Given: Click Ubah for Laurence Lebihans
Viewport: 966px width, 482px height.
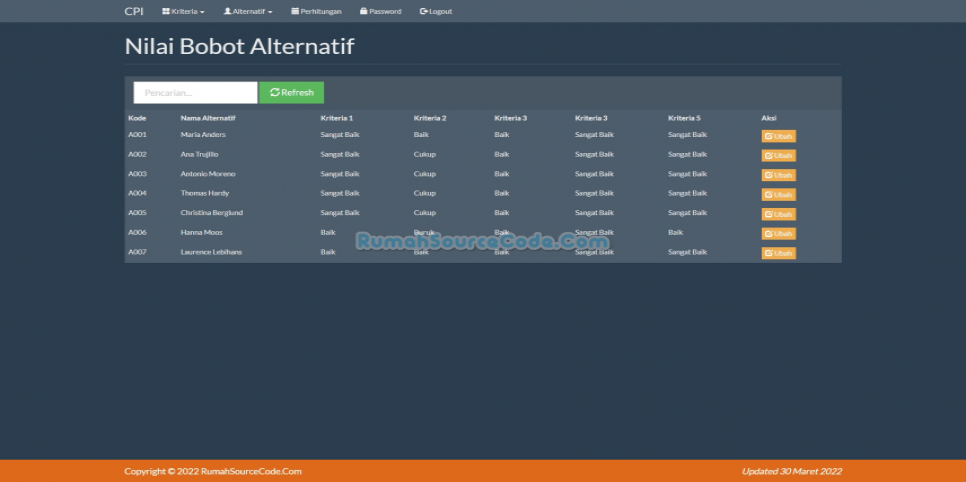Looking at the screenshot, I should point(779,253).
